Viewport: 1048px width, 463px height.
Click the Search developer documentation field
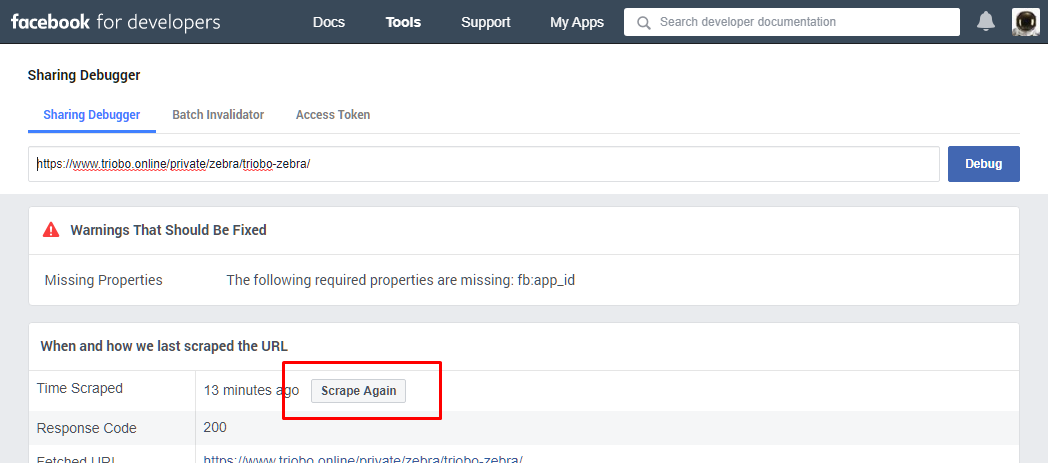tap(800, 22)
